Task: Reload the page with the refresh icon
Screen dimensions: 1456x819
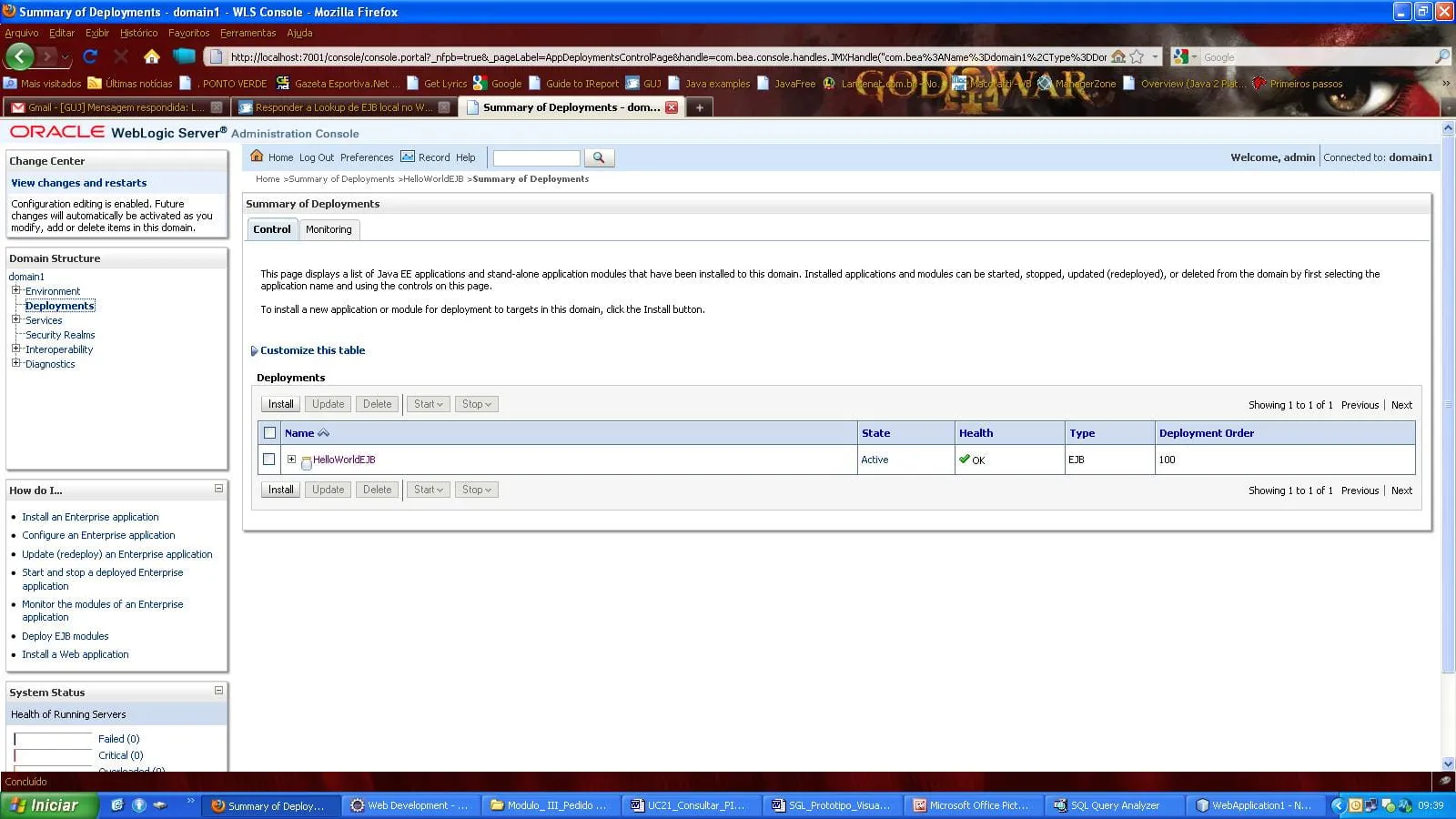Action: [90, 56]
